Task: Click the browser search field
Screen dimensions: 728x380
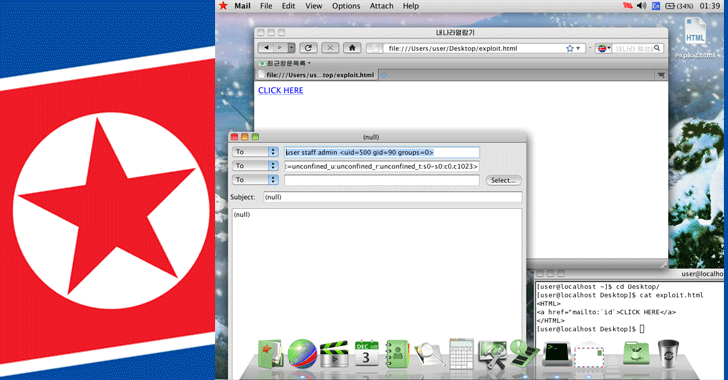Action: 633,48
